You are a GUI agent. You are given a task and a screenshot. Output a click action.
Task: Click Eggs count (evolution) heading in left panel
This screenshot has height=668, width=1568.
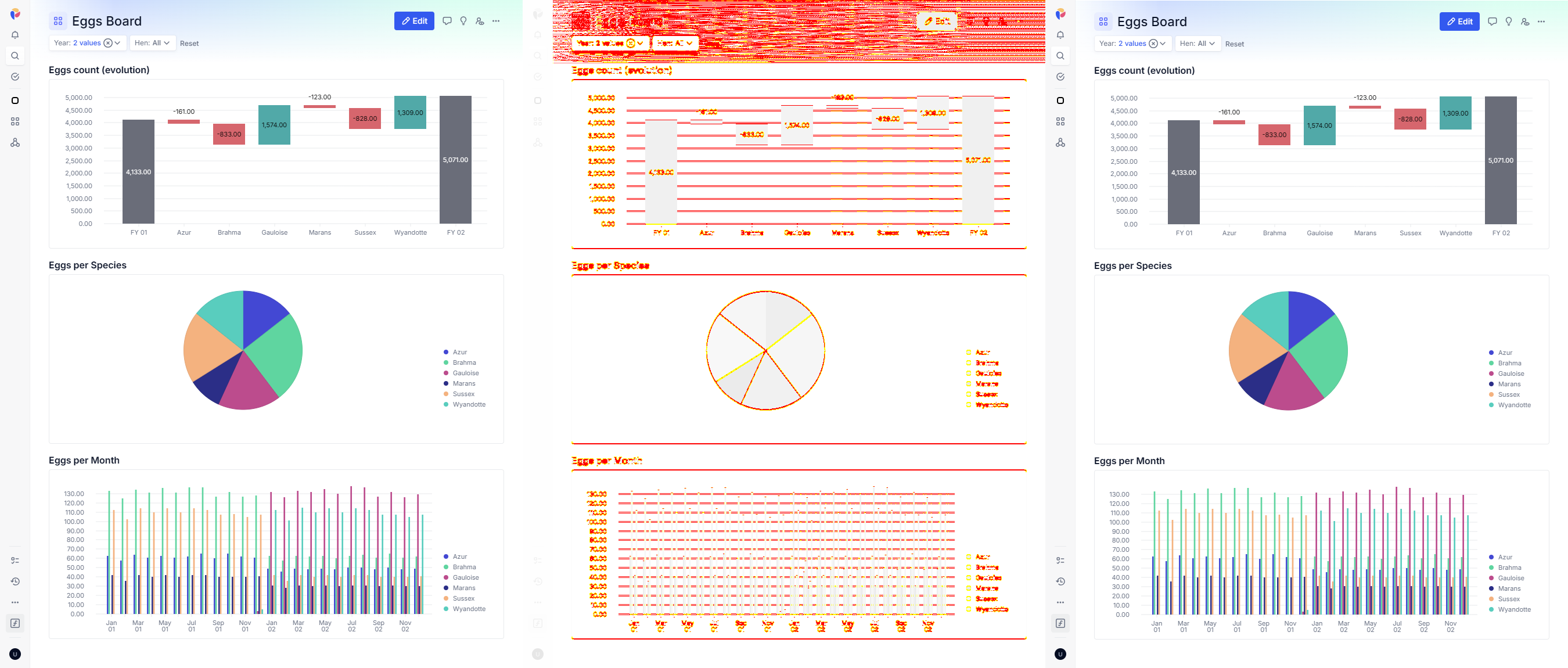pos(99,70)
